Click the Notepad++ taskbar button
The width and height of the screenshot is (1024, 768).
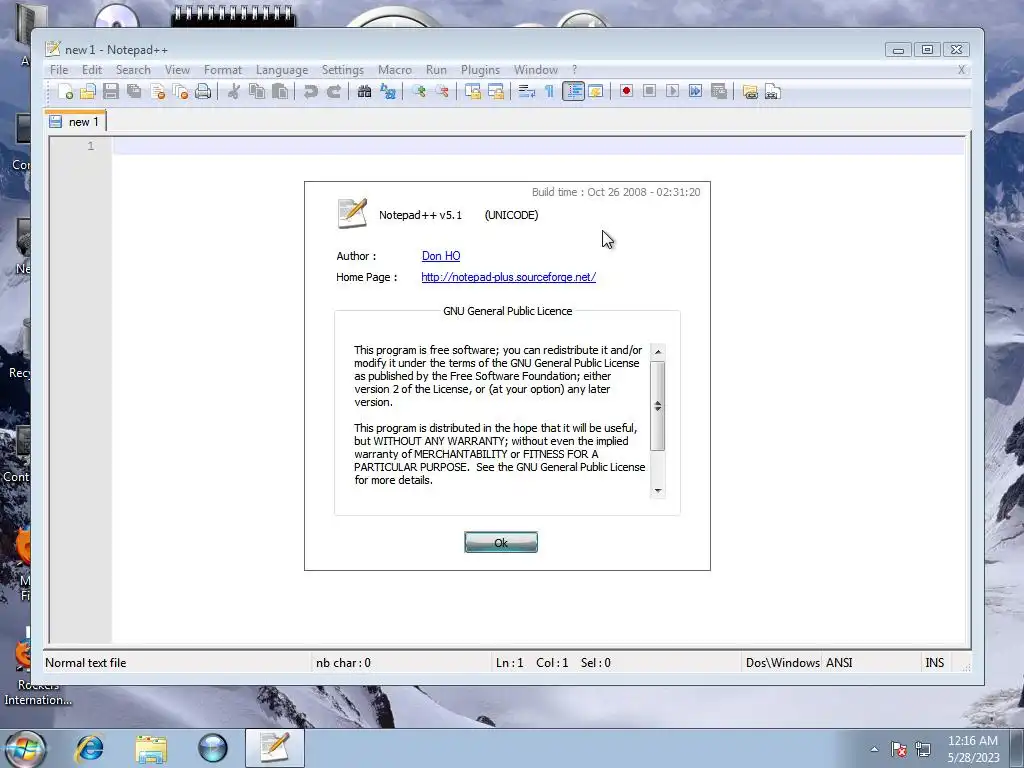(274, 748)
